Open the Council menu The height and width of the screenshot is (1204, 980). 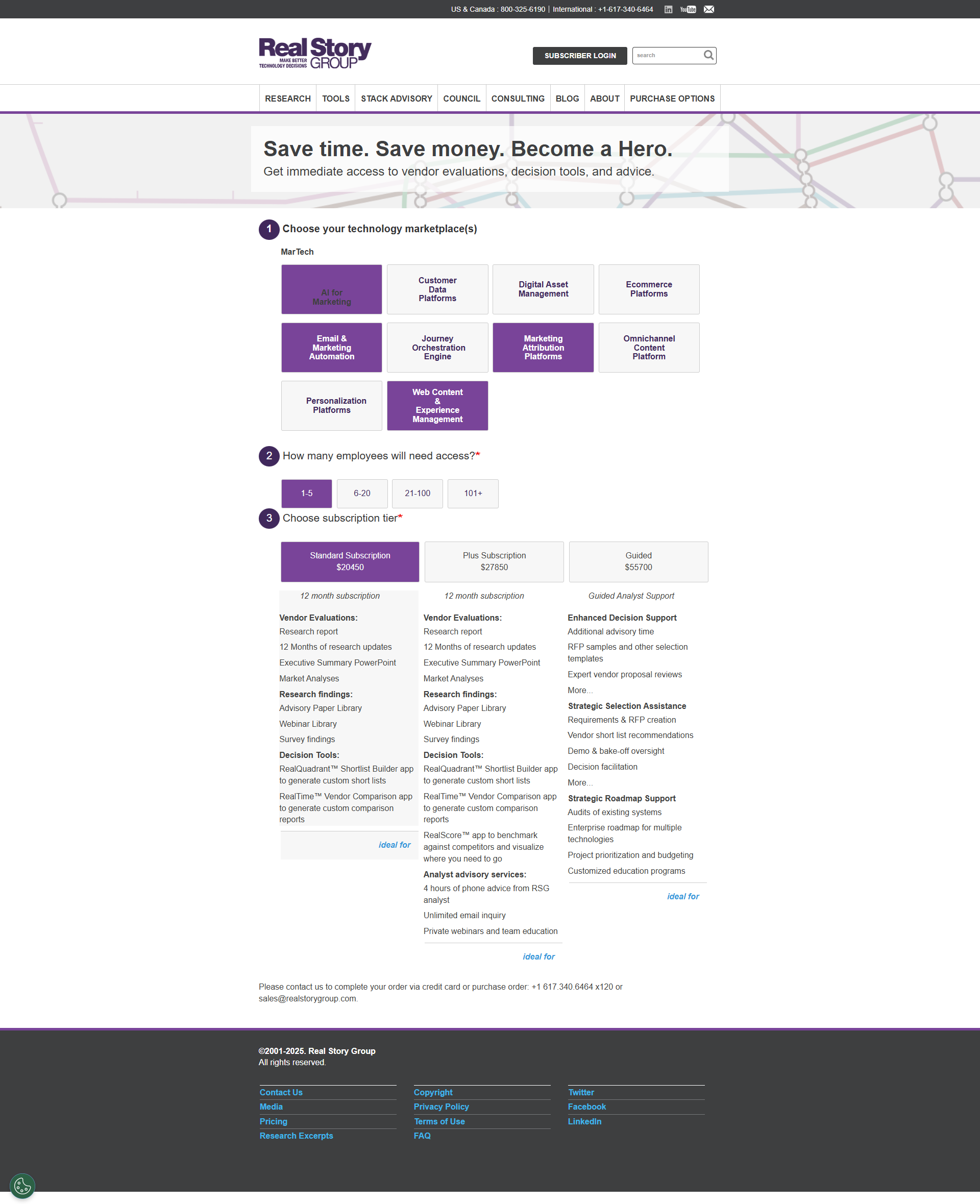(x=461, y=98)
